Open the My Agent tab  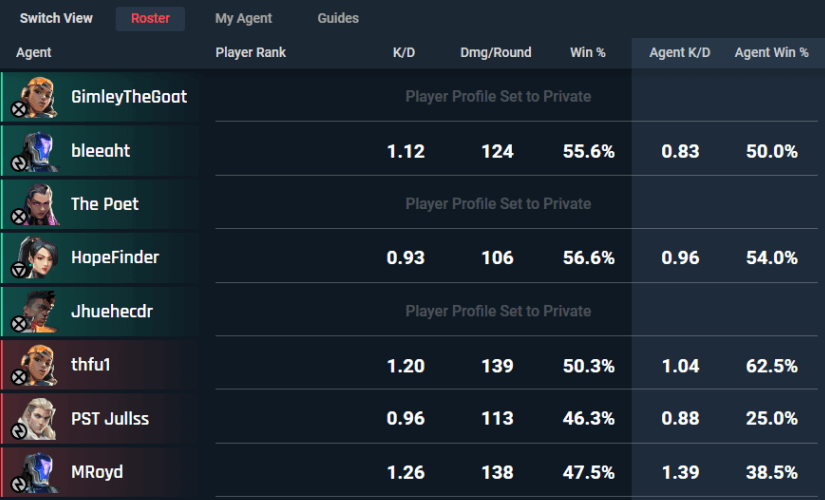(x=244, y=18)
